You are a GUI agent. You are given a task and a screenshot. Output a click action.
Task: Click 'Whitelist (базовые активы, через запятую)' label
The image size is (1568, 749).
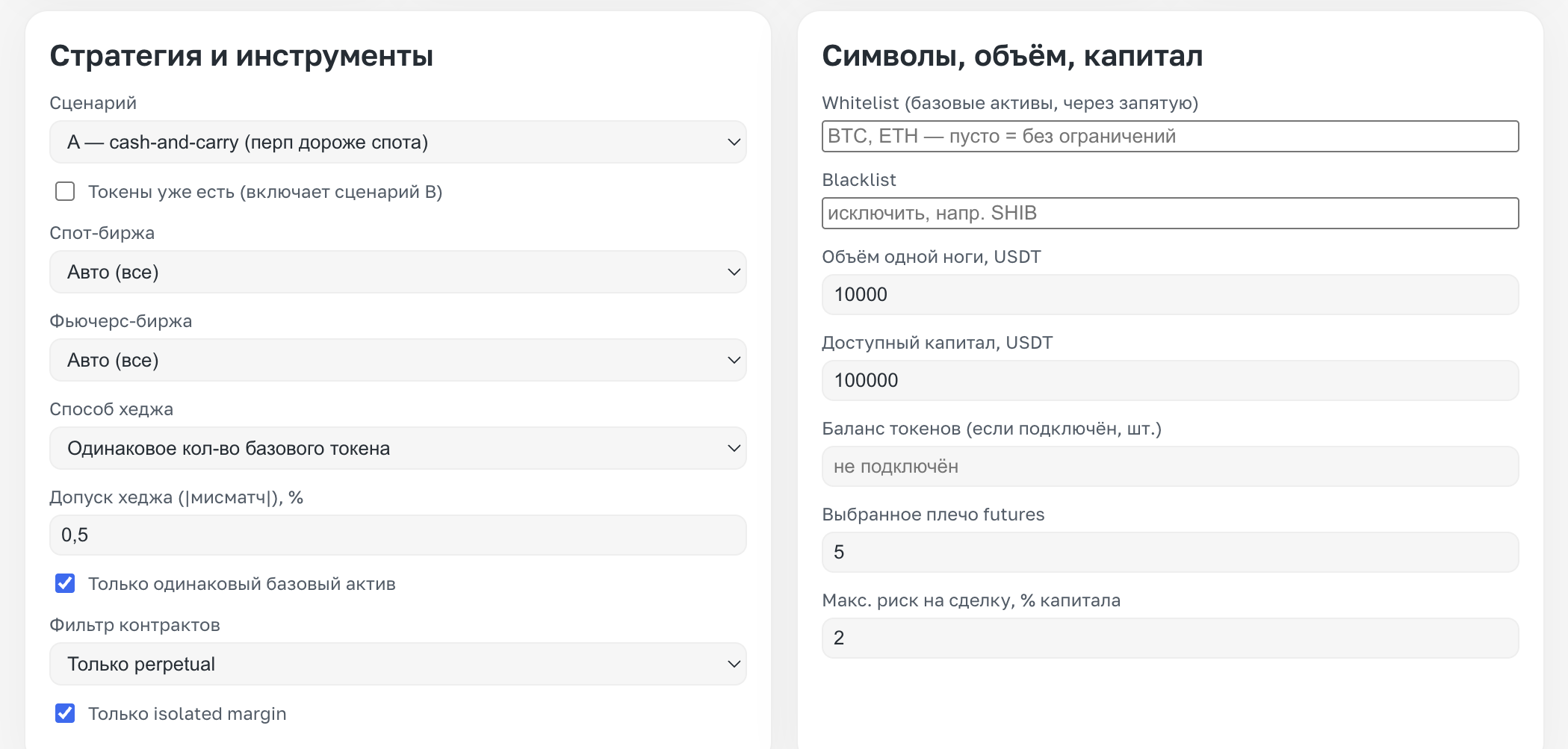(x=1010, y=103)
